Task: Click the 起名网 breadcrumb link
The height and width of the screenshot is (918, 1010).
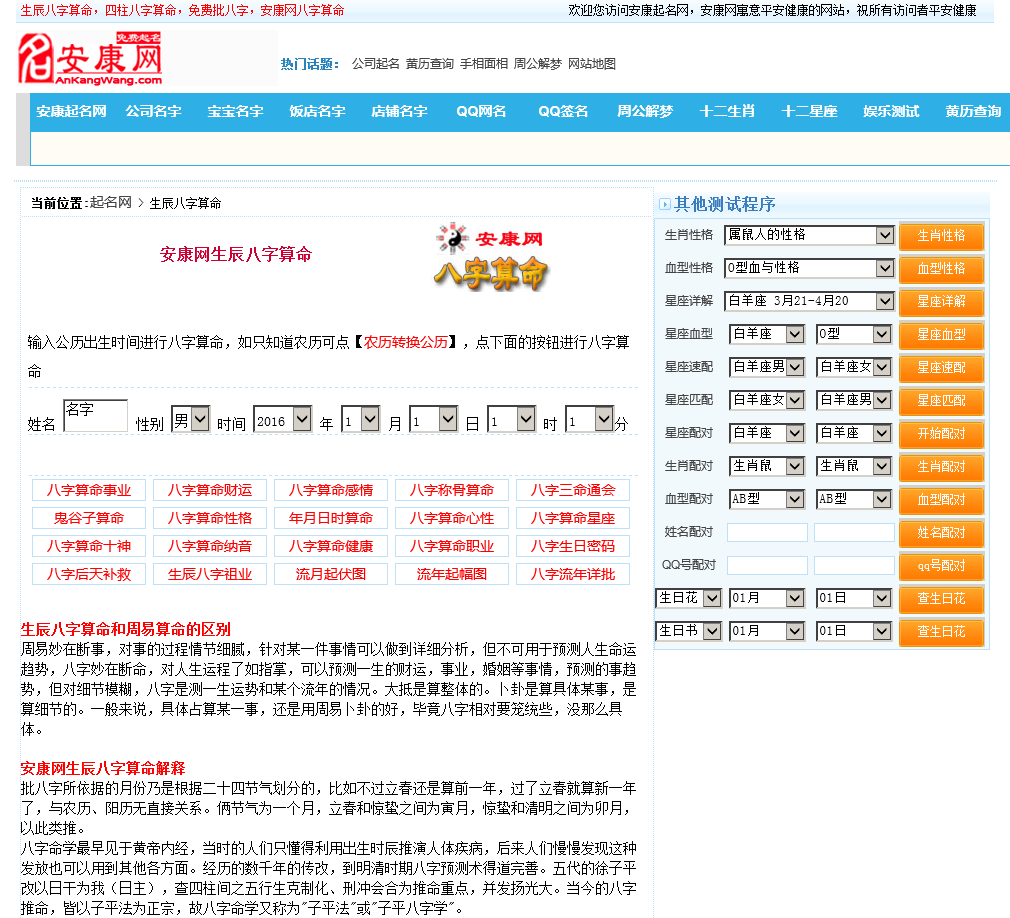Action: point(111,203)
